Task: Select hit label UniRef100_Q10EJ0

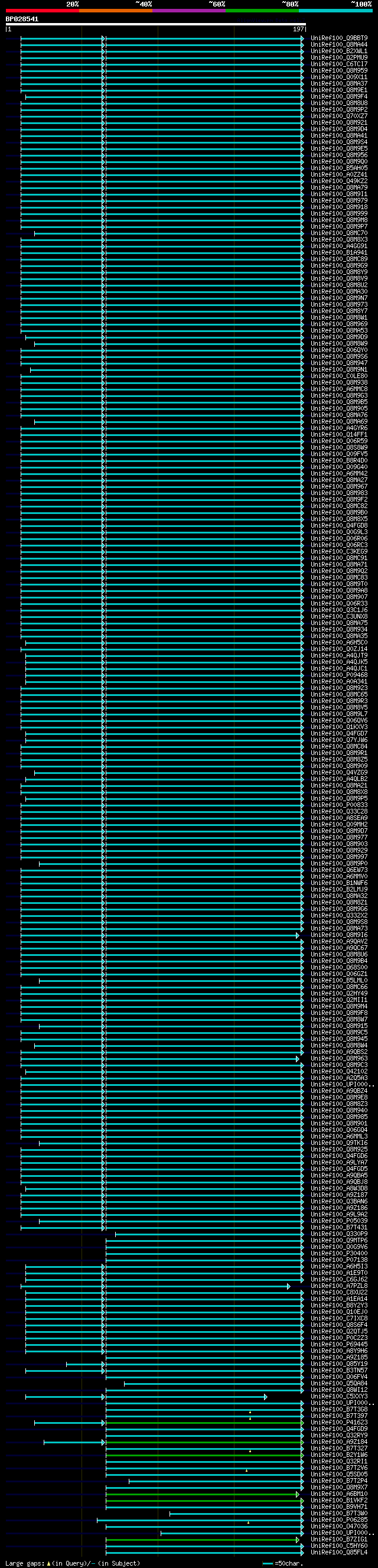Action: click(x=339, y=1313)
